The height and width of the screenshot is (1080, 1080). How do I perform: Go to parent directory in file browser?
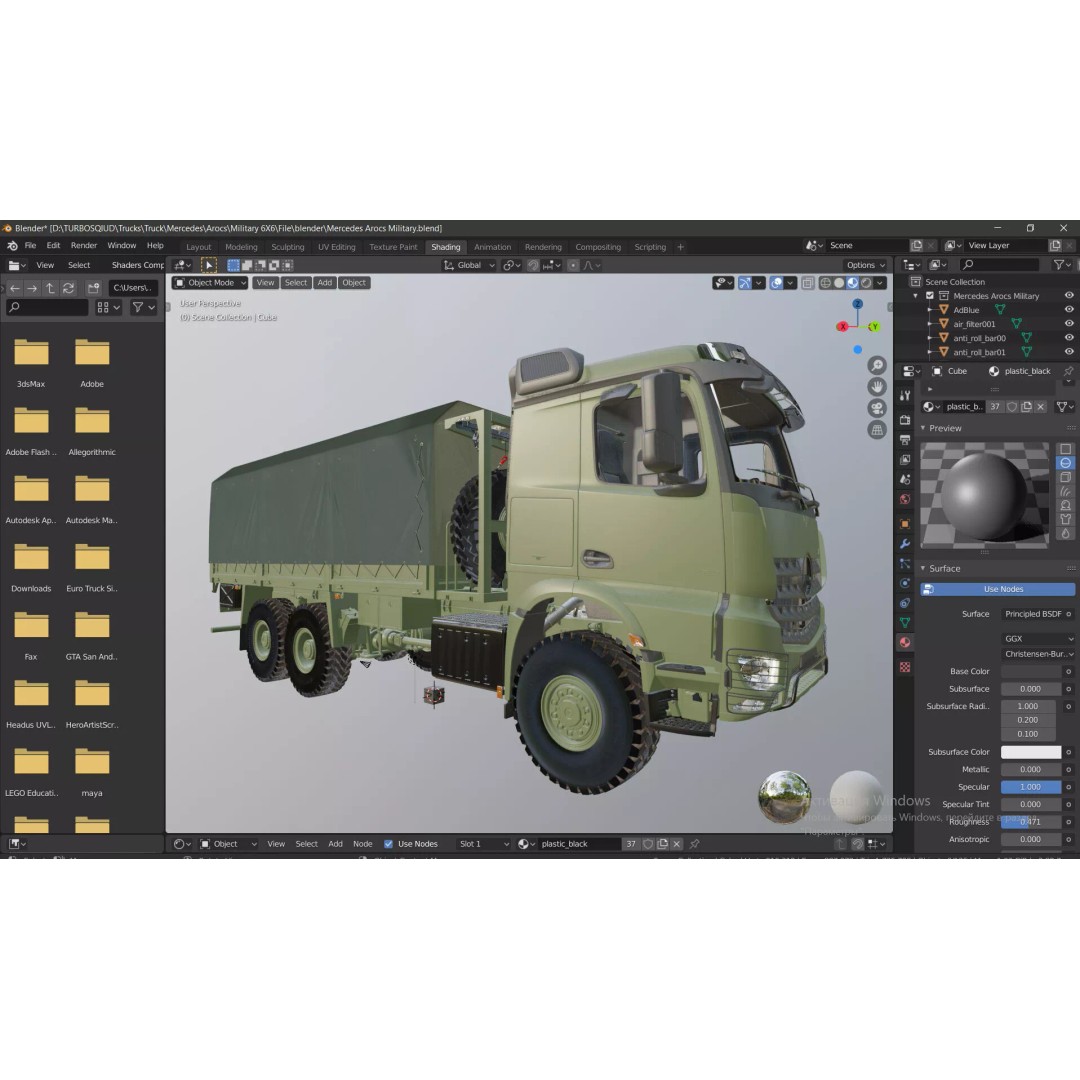50,288
